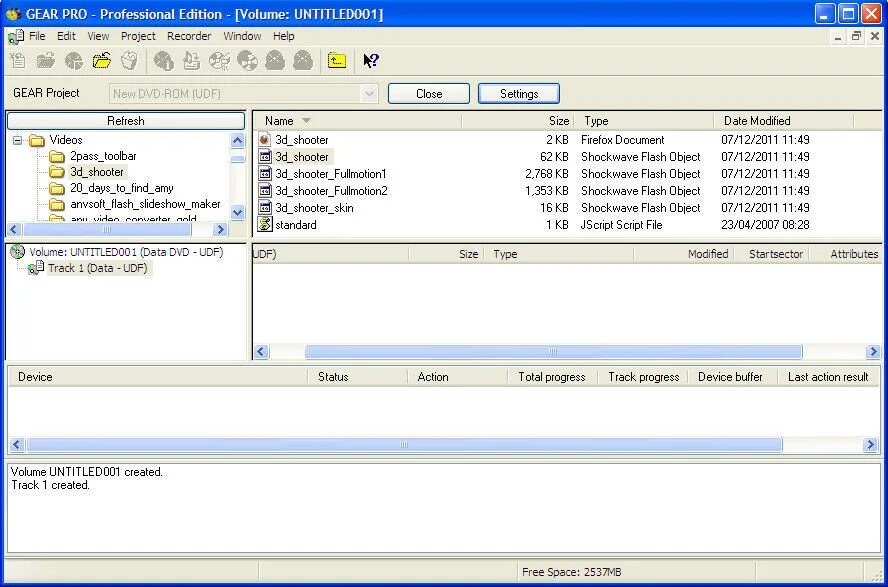The image size is (888, 587).
Task: Click the Videos folder icon in tree
Action: [x=37, y=140]
